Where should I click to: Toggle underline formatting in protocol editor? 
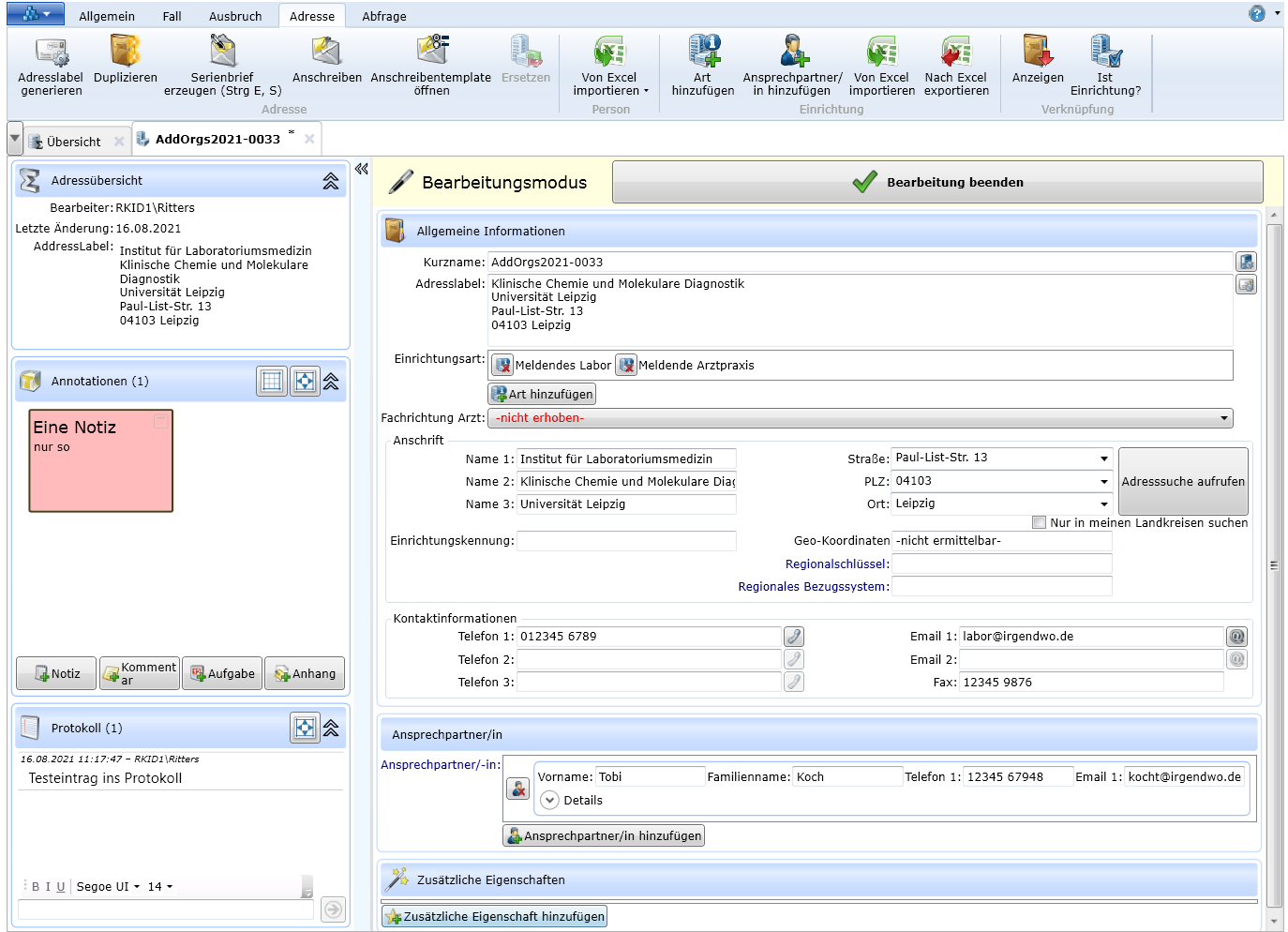click(x=61, y=887)
